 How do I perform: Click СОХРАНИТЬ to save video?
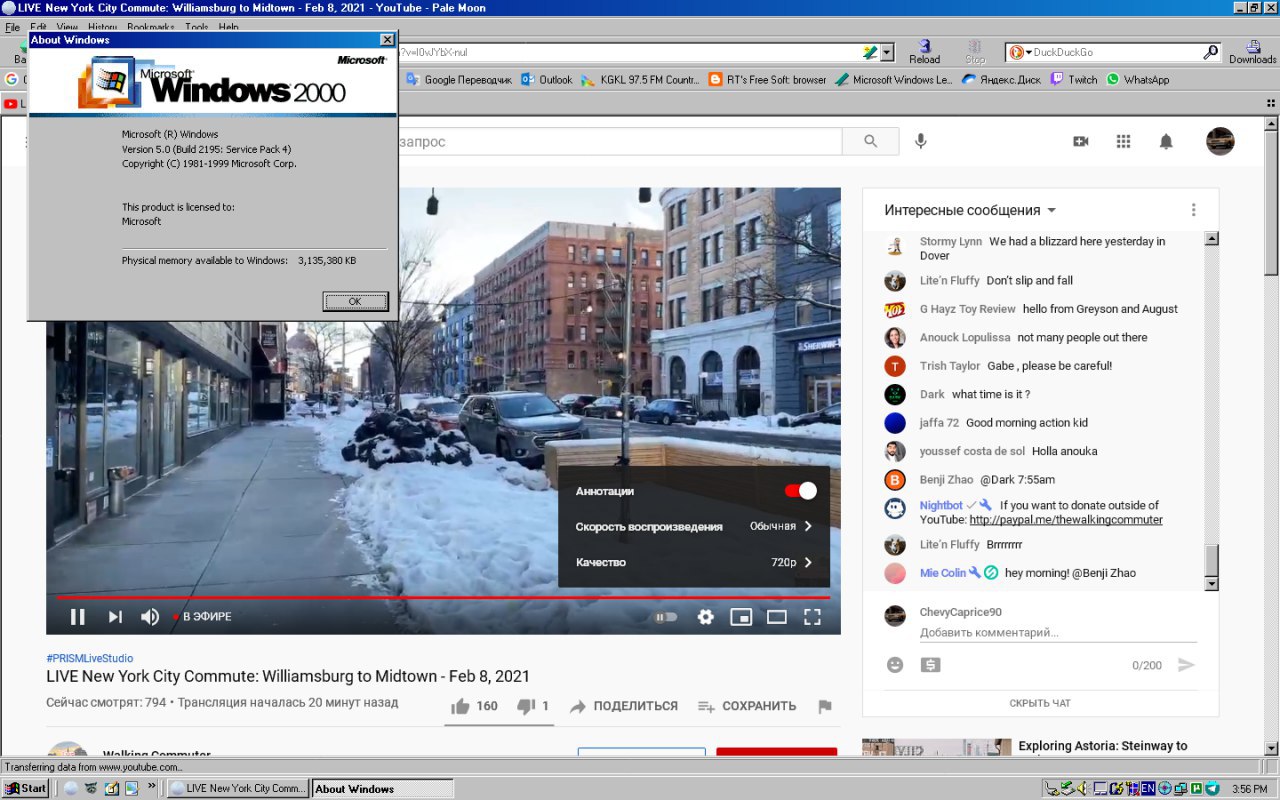(x=747, y=706)
